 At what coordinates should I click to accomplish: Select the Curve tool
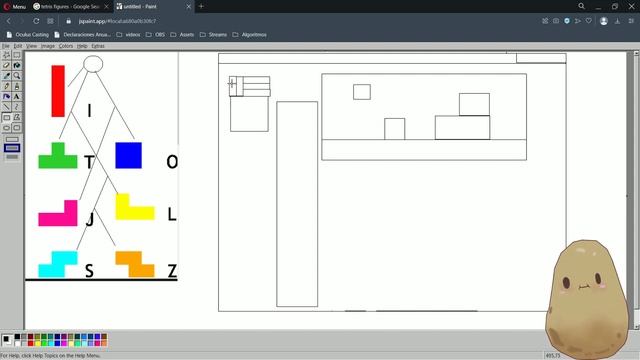coord(17,107)
